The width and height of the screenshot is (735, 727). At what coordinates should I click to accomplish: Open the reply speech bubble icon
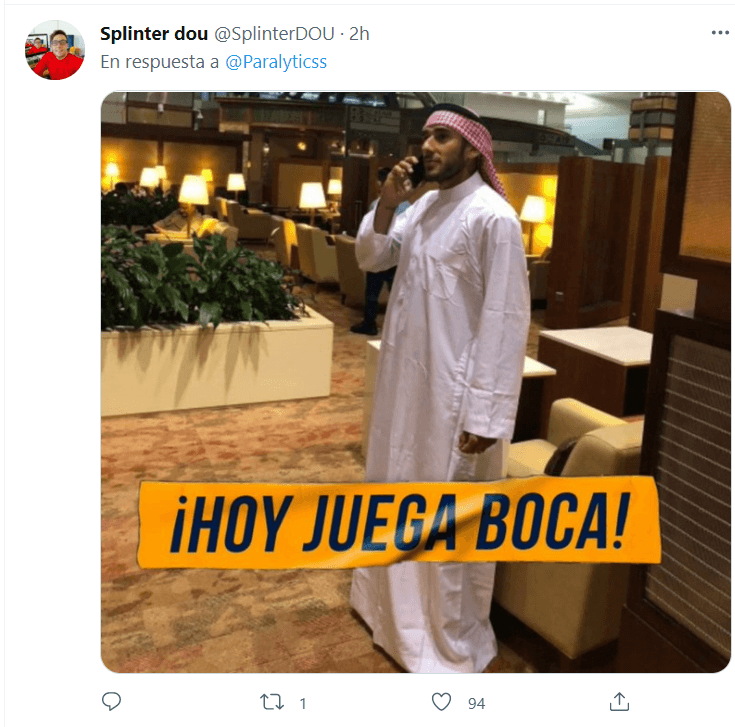click(x=111, y=702)
